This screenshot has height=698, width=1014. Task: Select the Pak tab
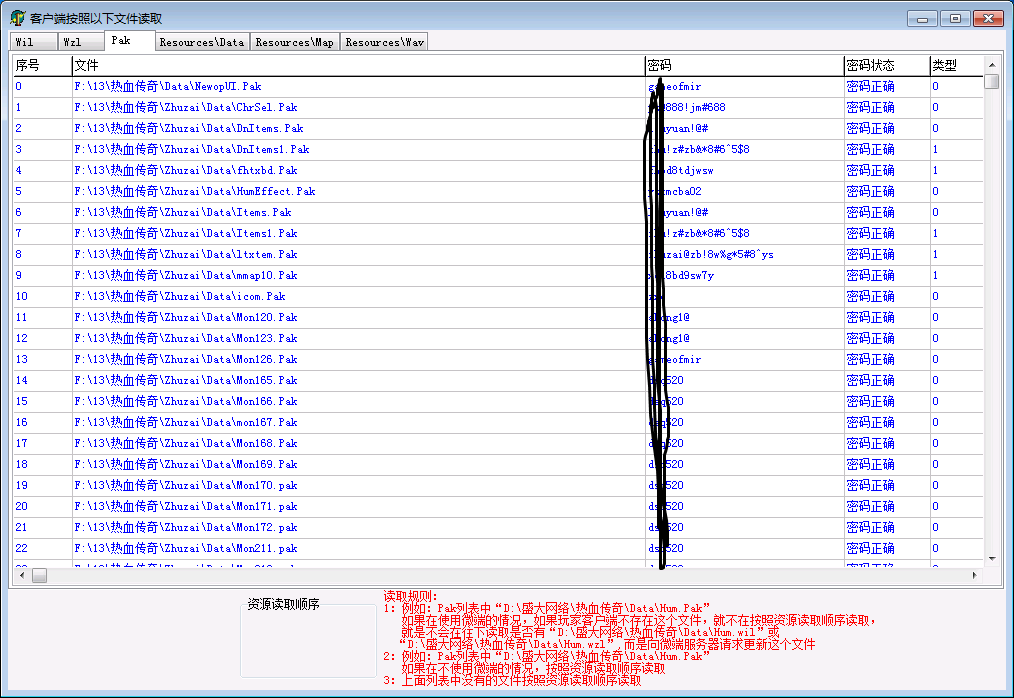pyautogui.click(x=122, y=40)
